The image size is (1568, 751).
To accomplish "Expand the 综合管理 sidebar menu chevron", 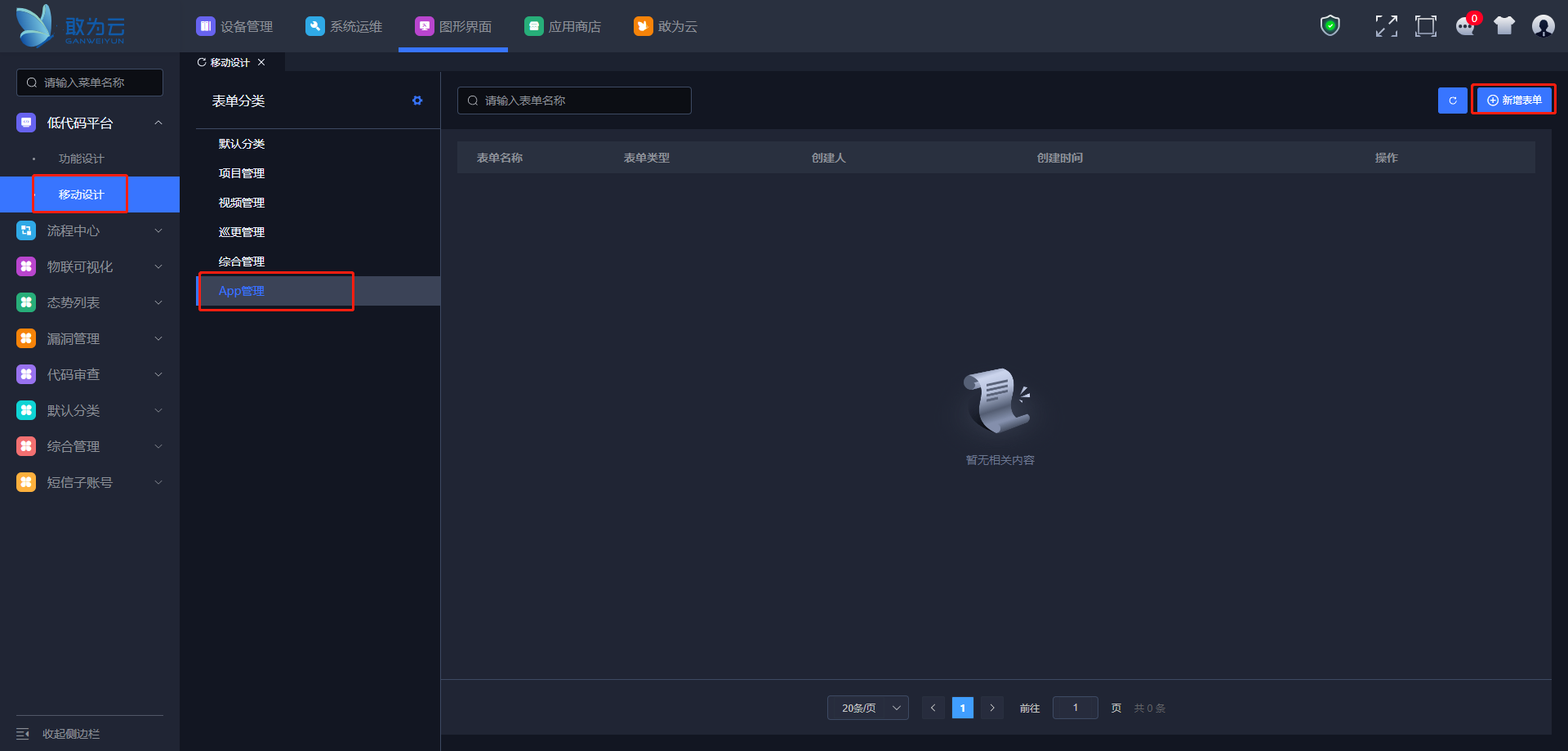I will click(158, 446).
